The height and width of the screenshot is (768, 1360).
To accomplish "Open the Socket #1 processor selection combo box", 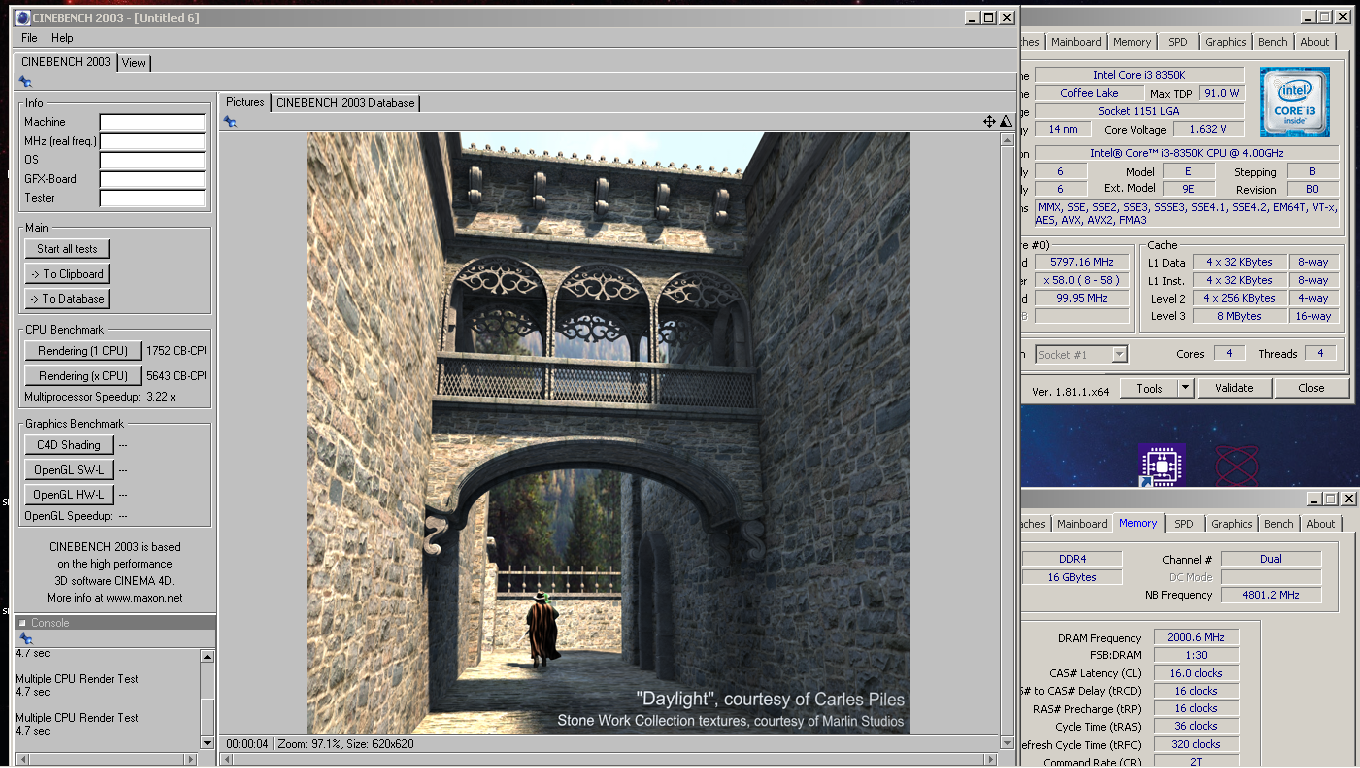I will point(1082,354).
